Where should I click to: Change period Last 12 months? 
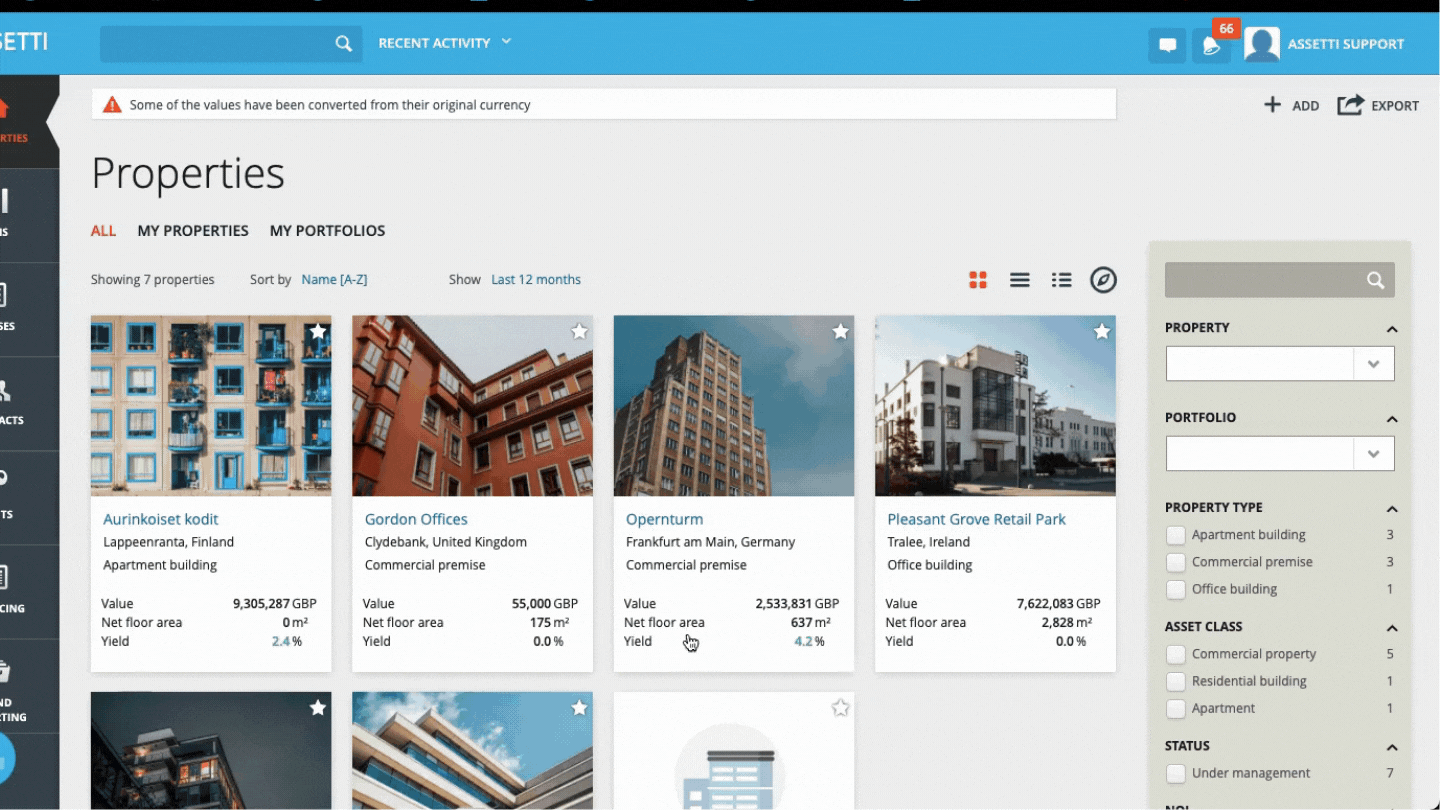pyautogui.click(x=536, y=280)
